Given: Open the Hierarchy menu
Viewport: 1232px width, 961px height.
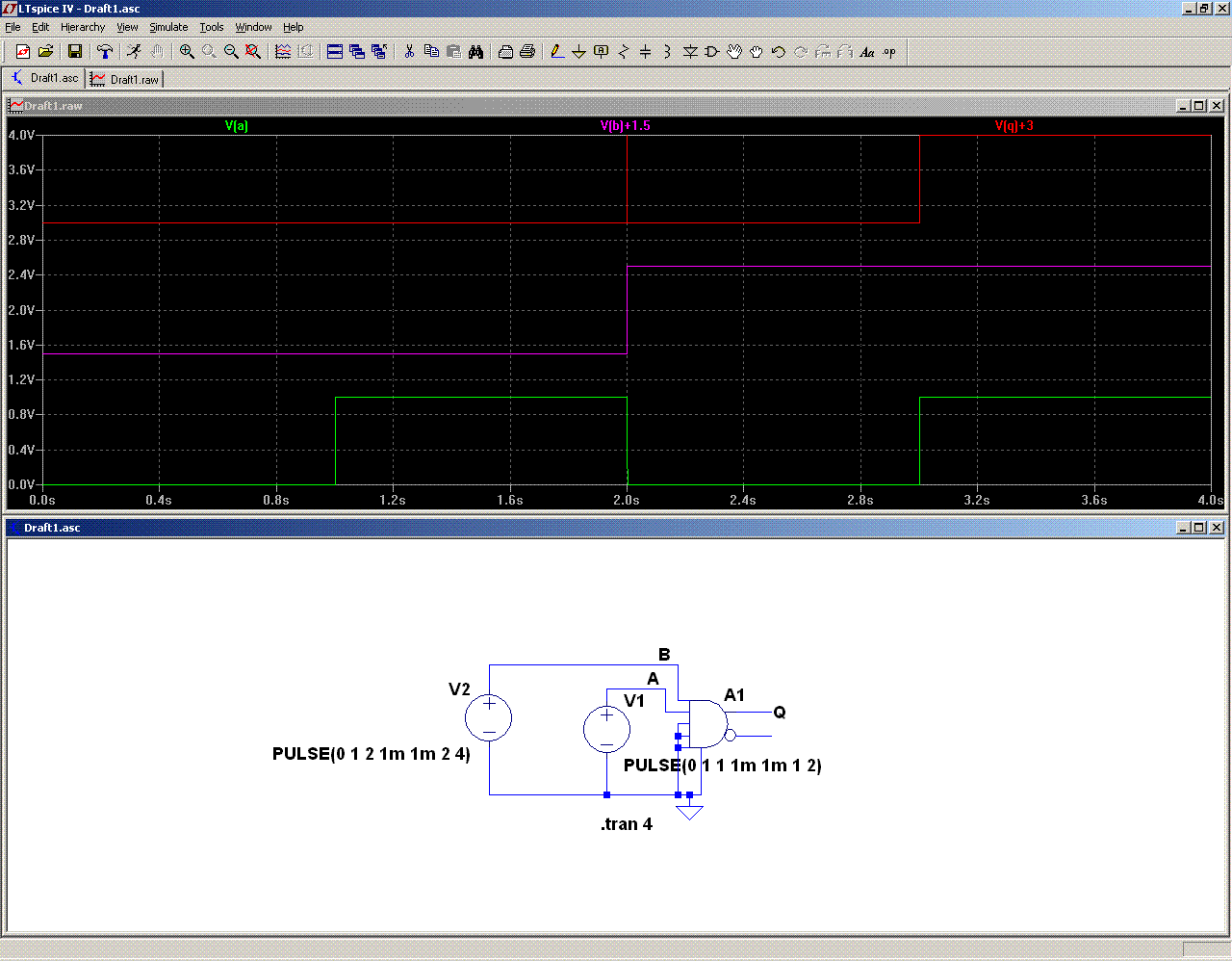Looking at the screenshot, I should click(x=83, y=27).
